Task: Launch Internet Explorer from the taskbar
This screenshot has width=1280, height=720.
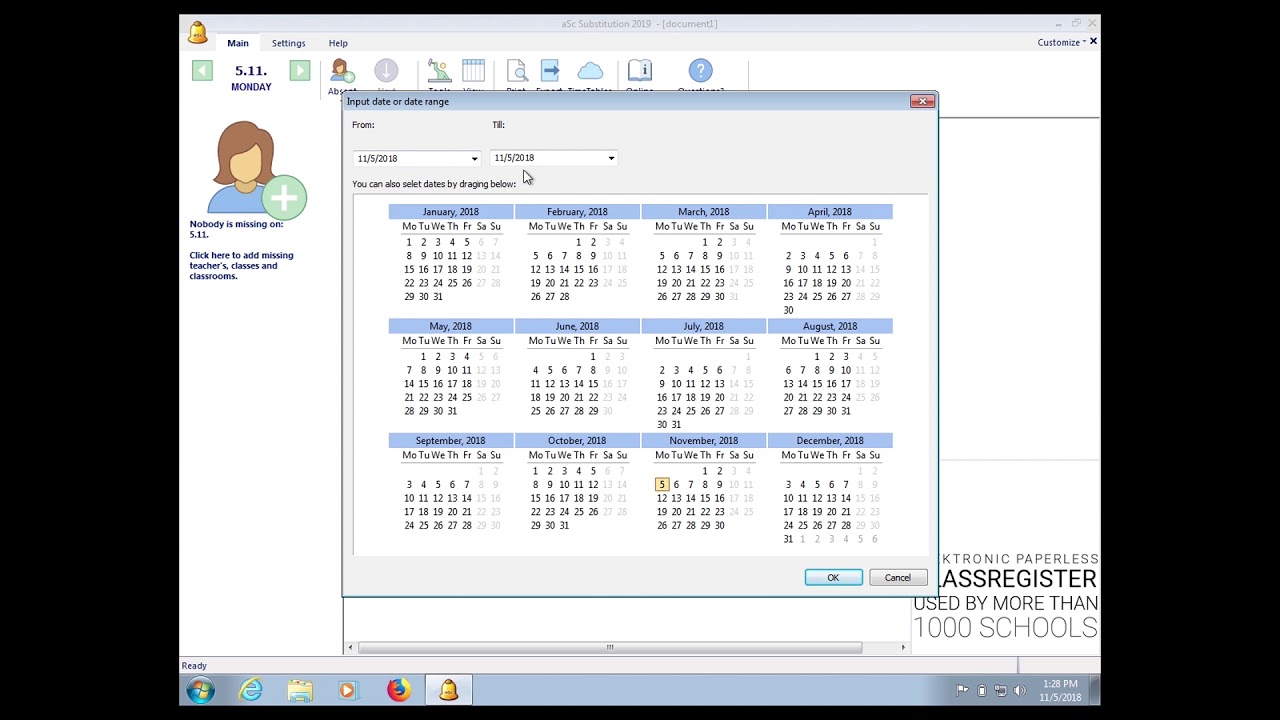Action: (251, 690)
